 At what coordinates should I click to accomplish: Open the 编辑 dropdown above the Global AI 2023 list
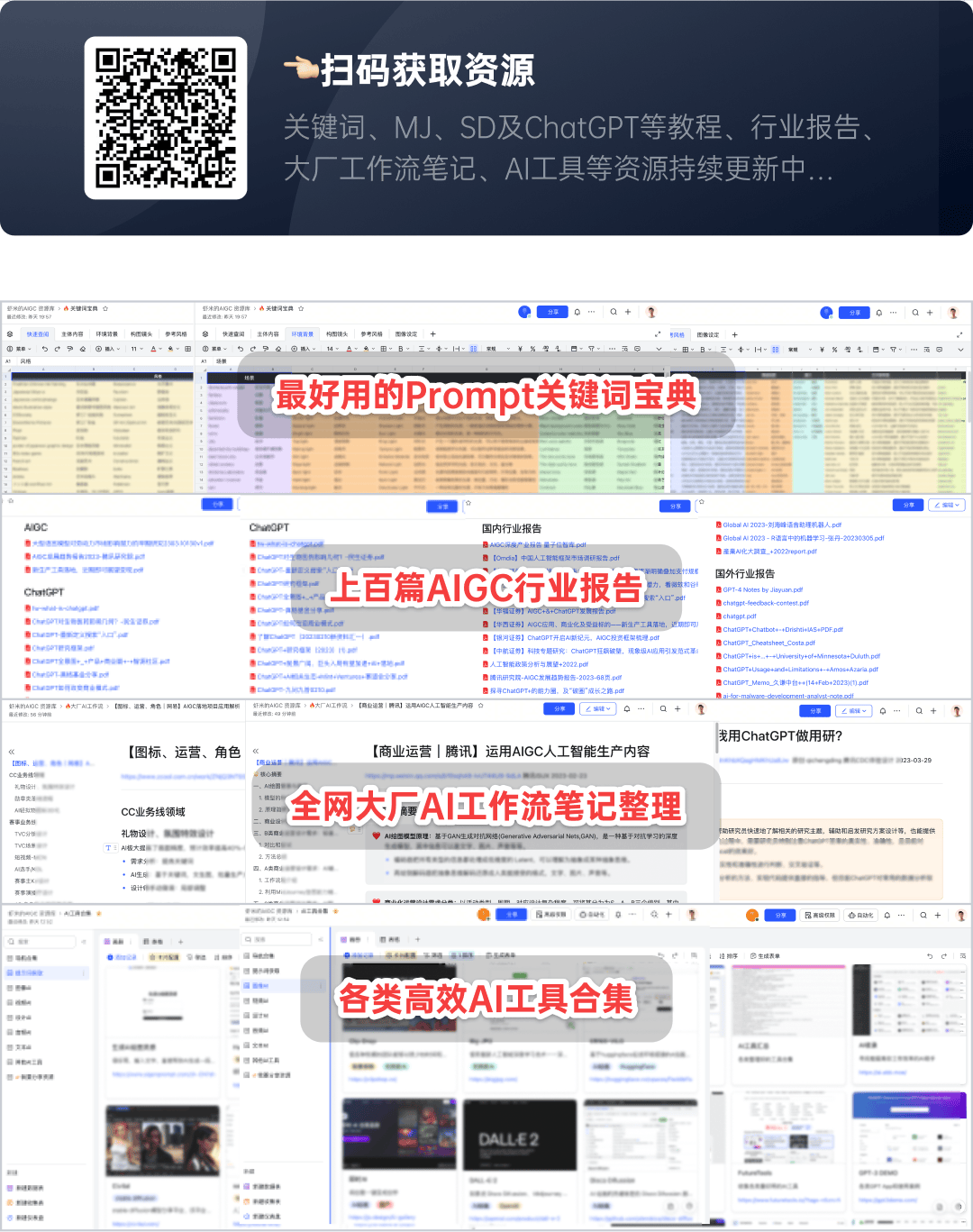tap(947, 506)
